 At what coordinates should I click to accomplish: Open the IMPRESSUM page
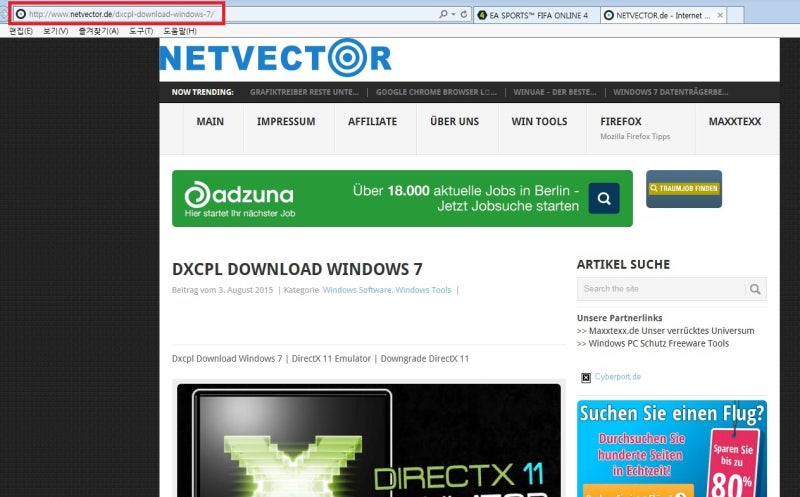click(x=286, y=121)
